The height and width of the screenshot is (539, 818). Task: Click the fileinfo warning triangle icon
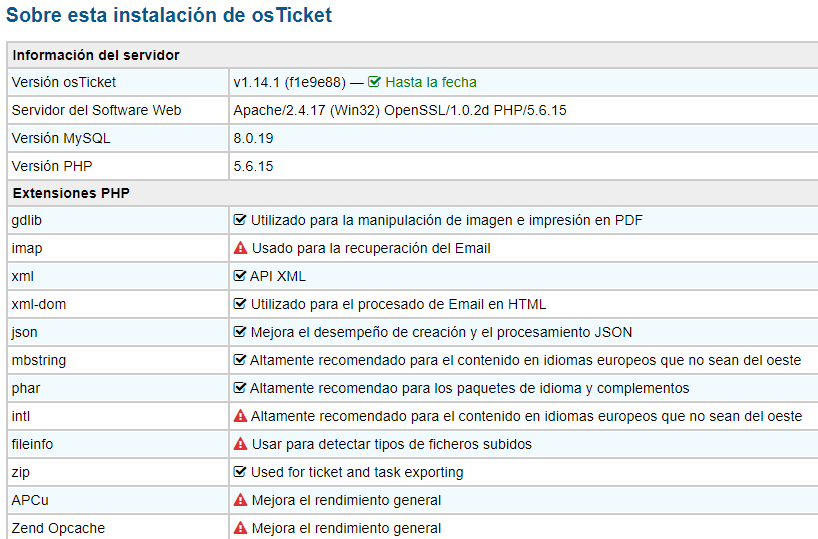click(x=240, y=444)
